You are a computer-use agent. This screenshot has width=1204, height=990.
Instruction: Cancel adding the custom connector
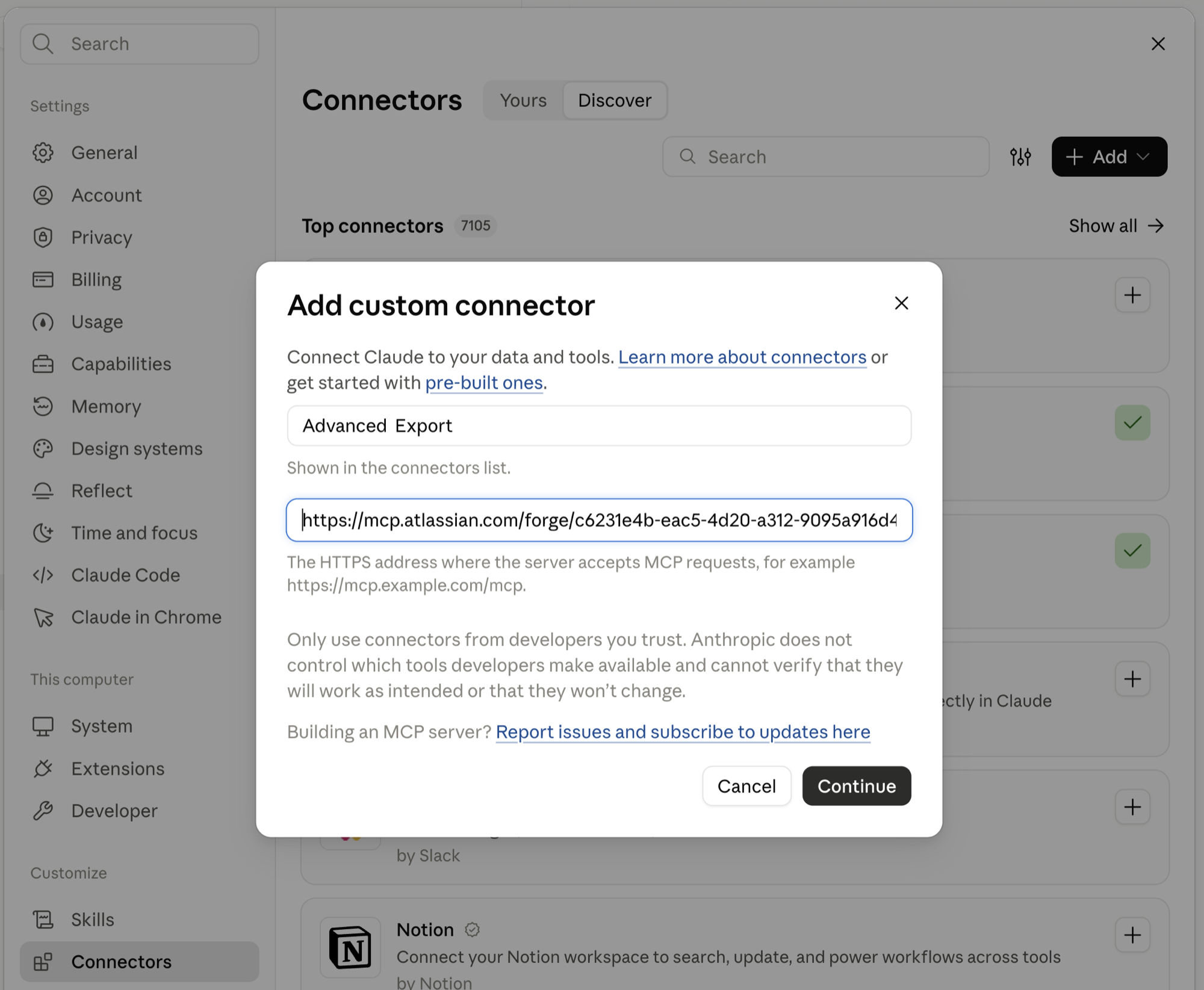point(746,786)
